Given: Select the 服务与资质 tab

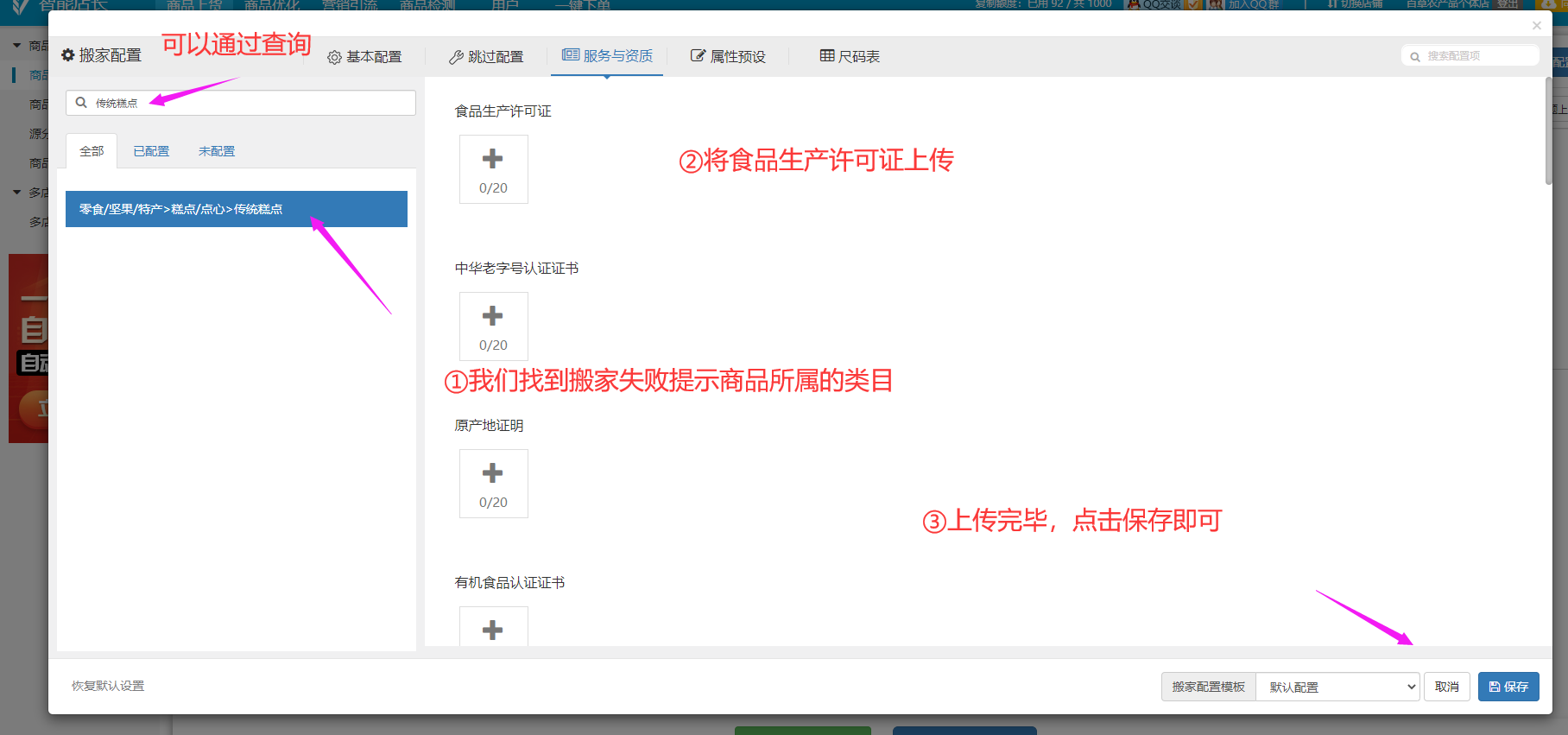Looking at the screenshot, I should click(x=607, y=56).
